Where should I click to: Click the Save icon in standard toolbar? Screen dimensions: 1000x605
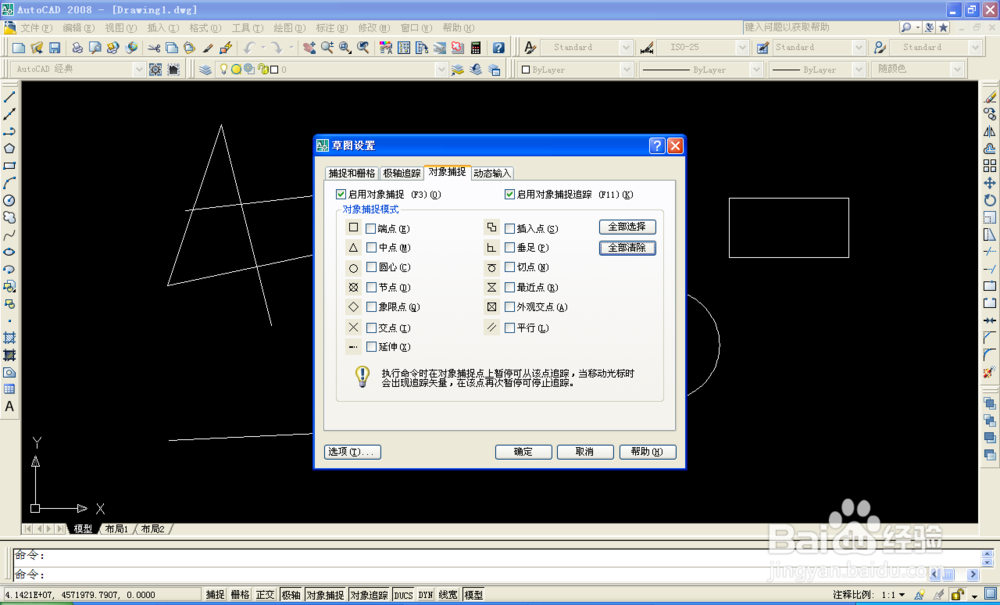[x=54, y=48]
